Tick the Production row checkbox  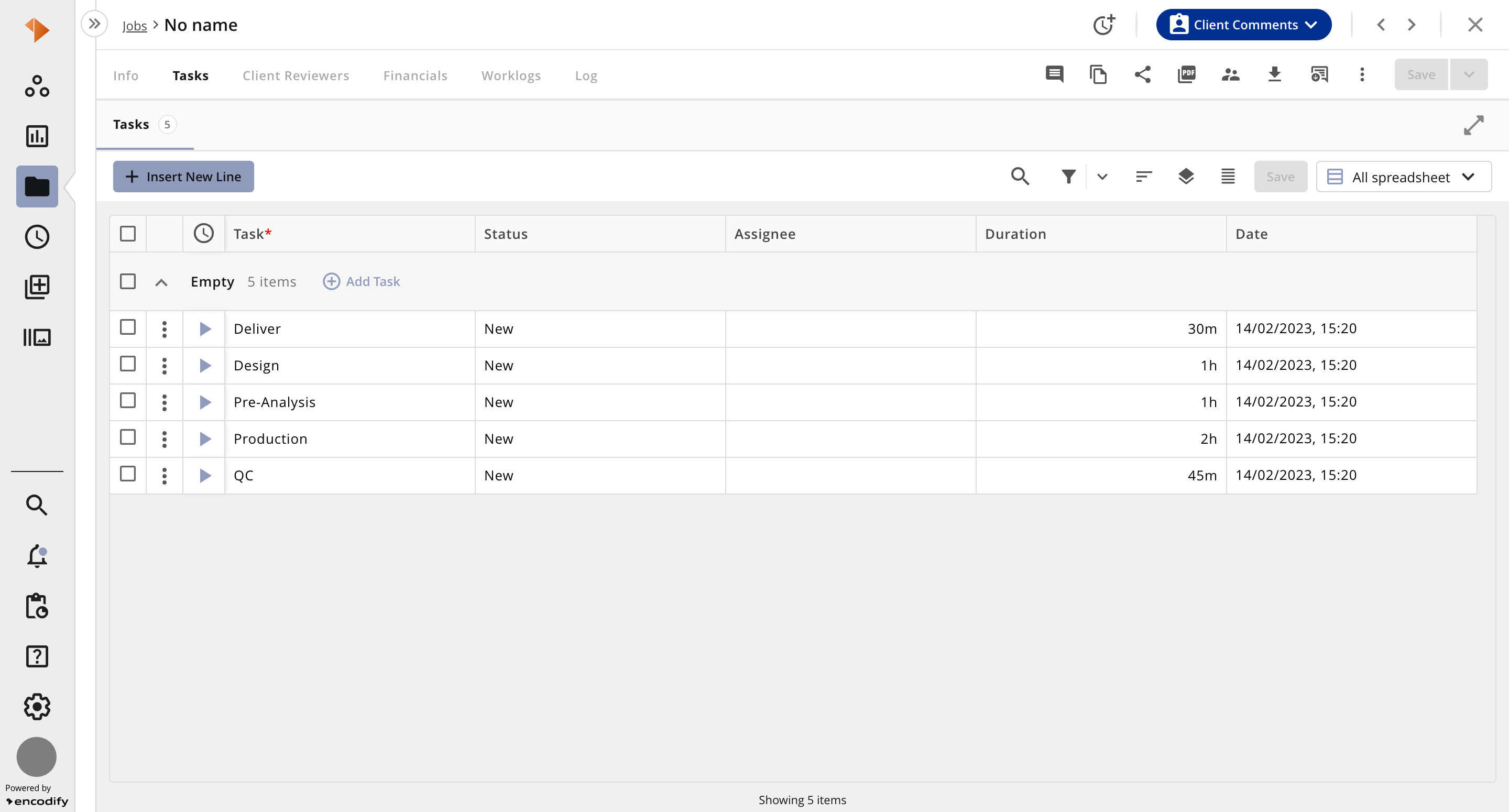click(x=128, y=437)
